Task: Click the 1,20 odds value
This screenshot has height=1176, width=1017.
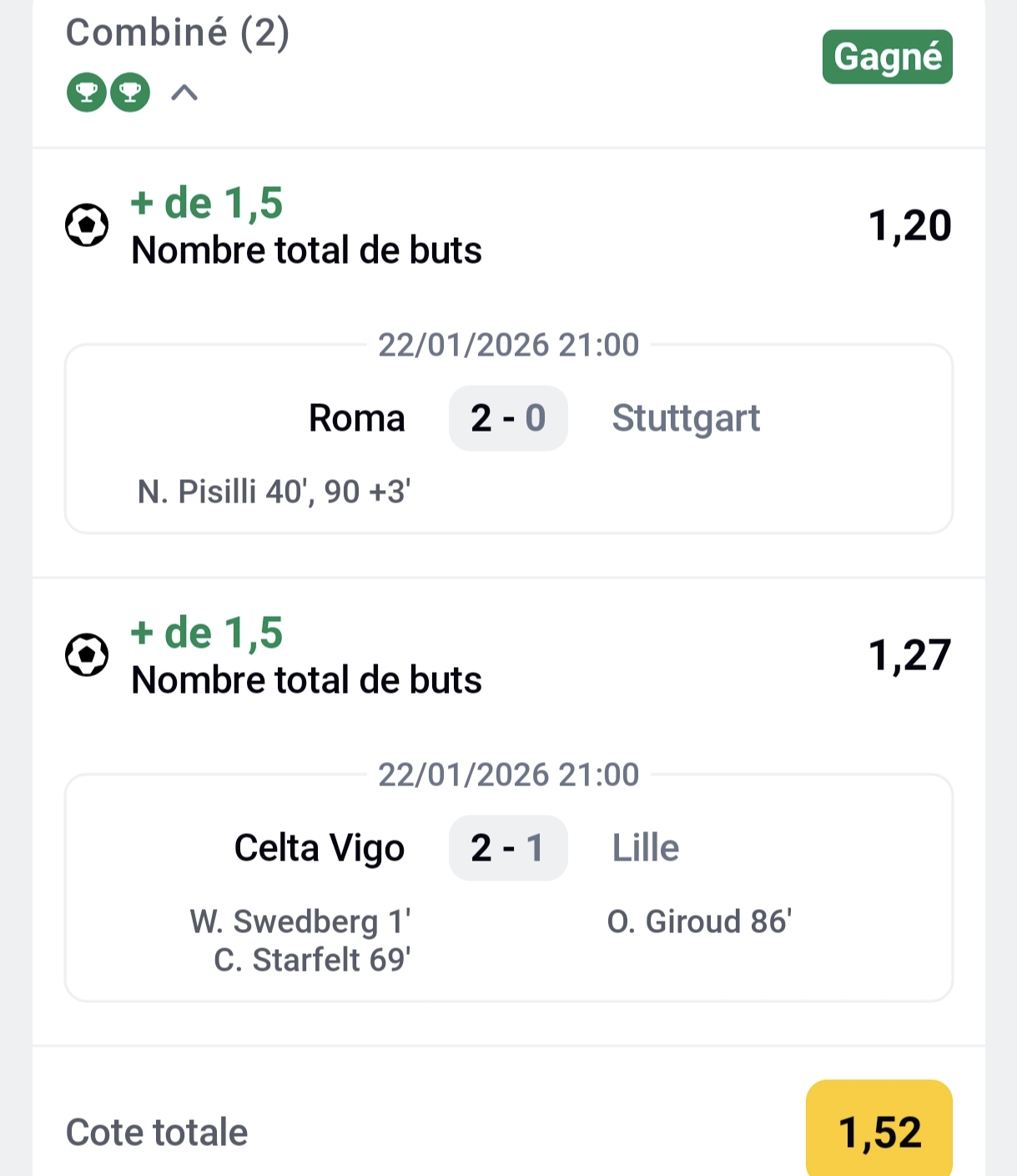Action: tap(909, 226)
